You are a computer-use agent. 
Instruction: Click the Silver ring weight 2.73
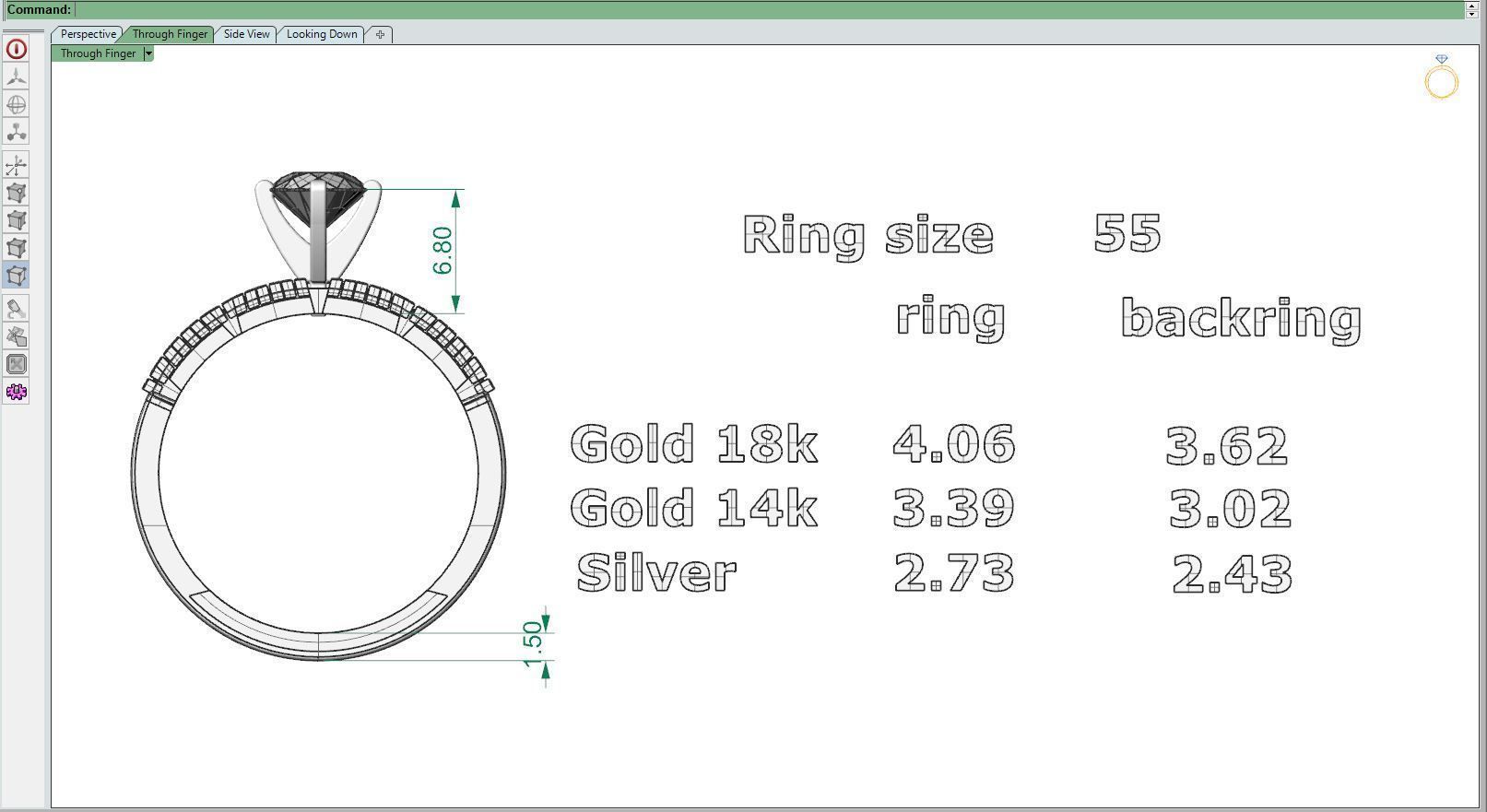[x=954, y=572]
